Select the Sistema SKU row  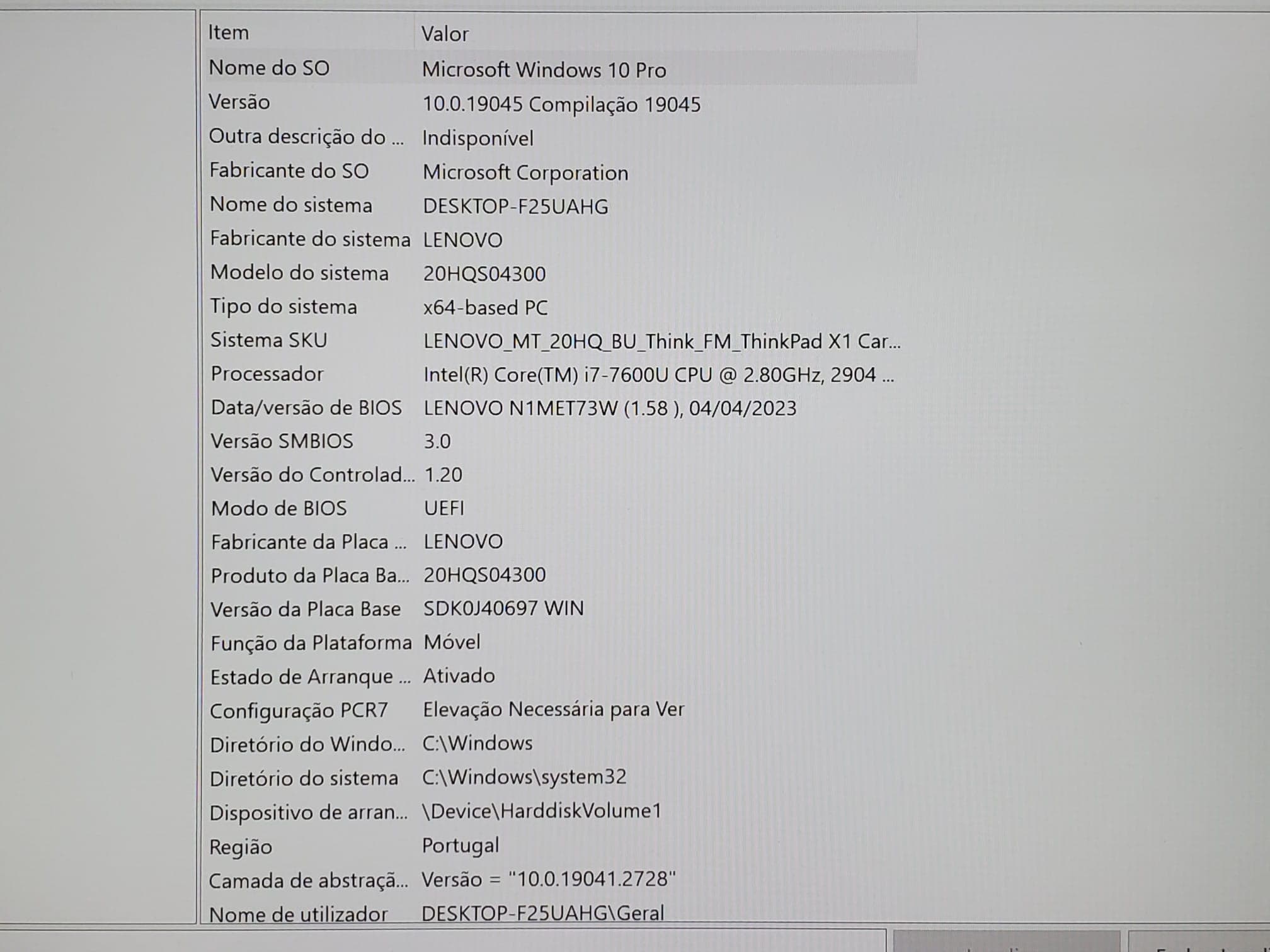[x=560, y=341]
